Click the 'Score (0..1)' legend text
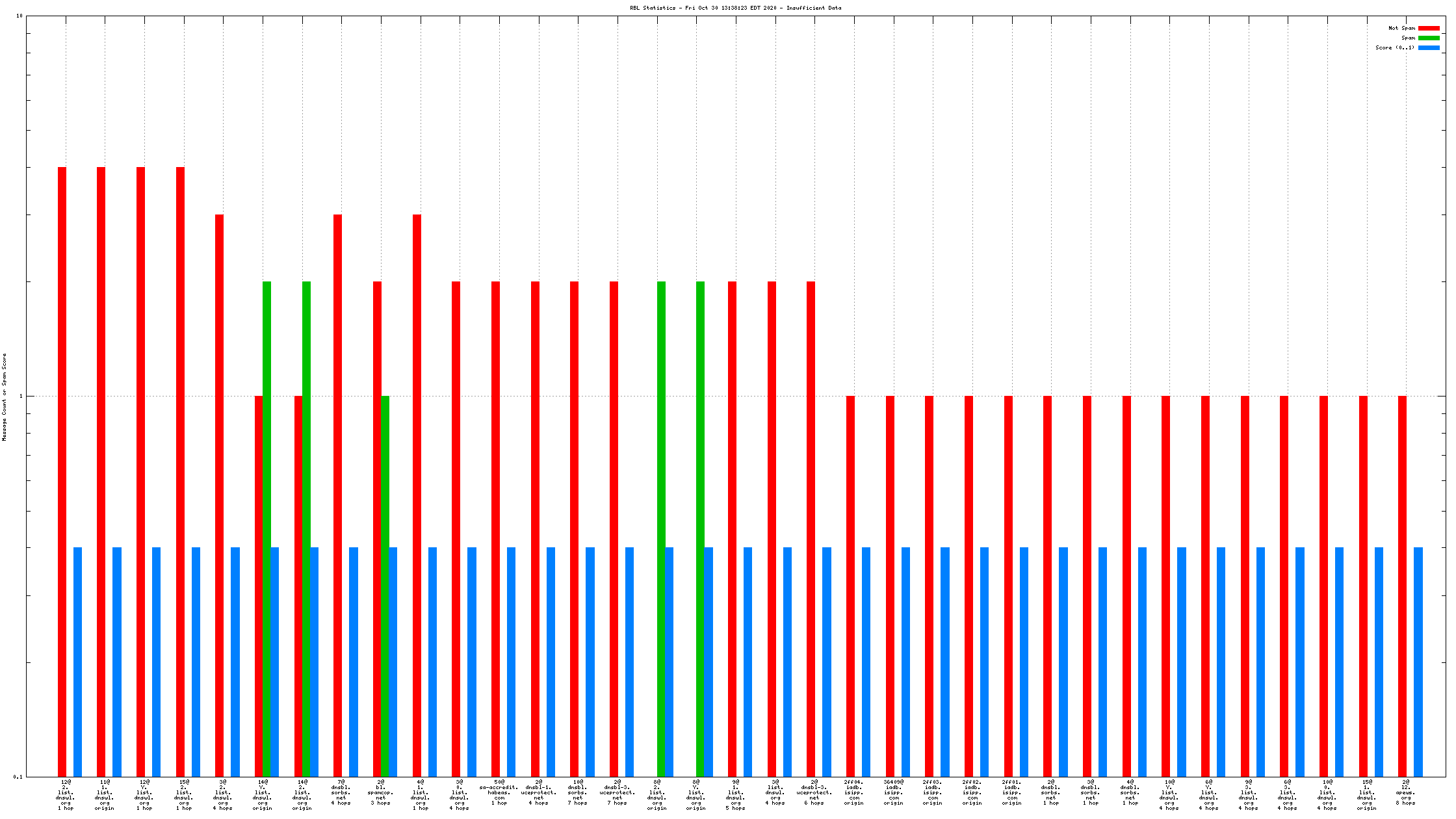 click(x=1394, y=47)
